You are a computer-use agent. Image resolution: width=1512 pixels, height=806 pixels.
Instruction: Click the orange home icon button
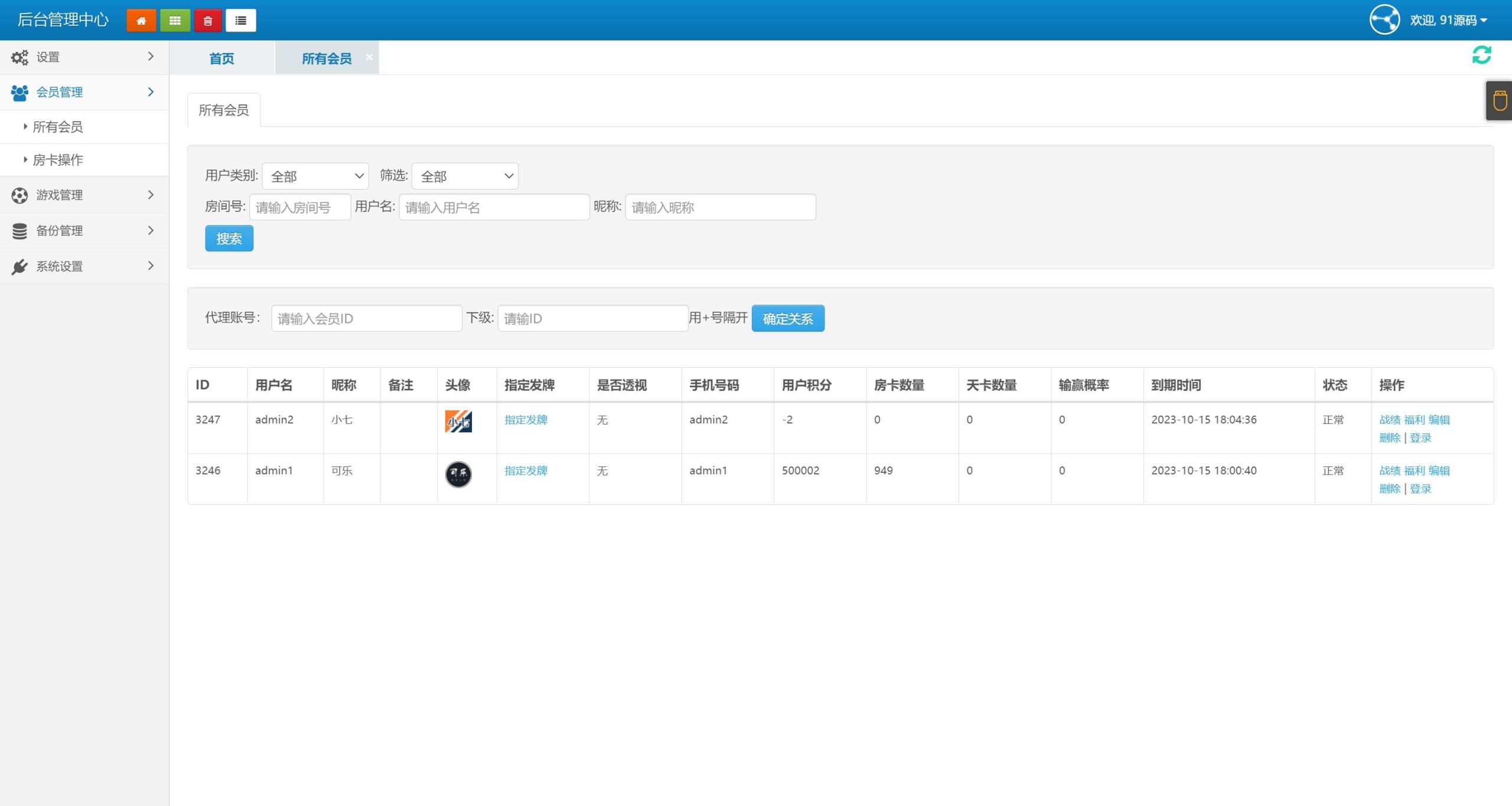pyautogui.click(x=141, y=21)
